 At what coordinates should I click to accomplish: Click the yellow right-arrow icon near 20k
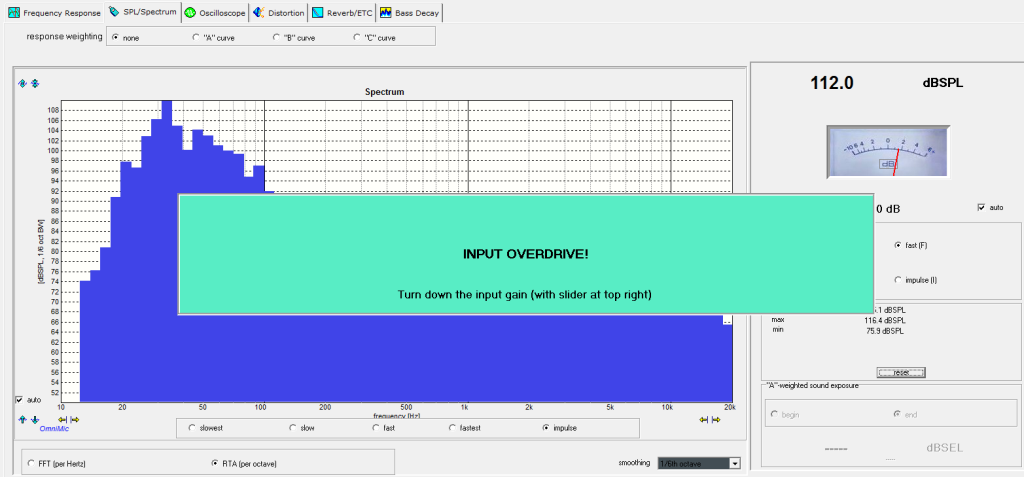(x=716, y=420)
